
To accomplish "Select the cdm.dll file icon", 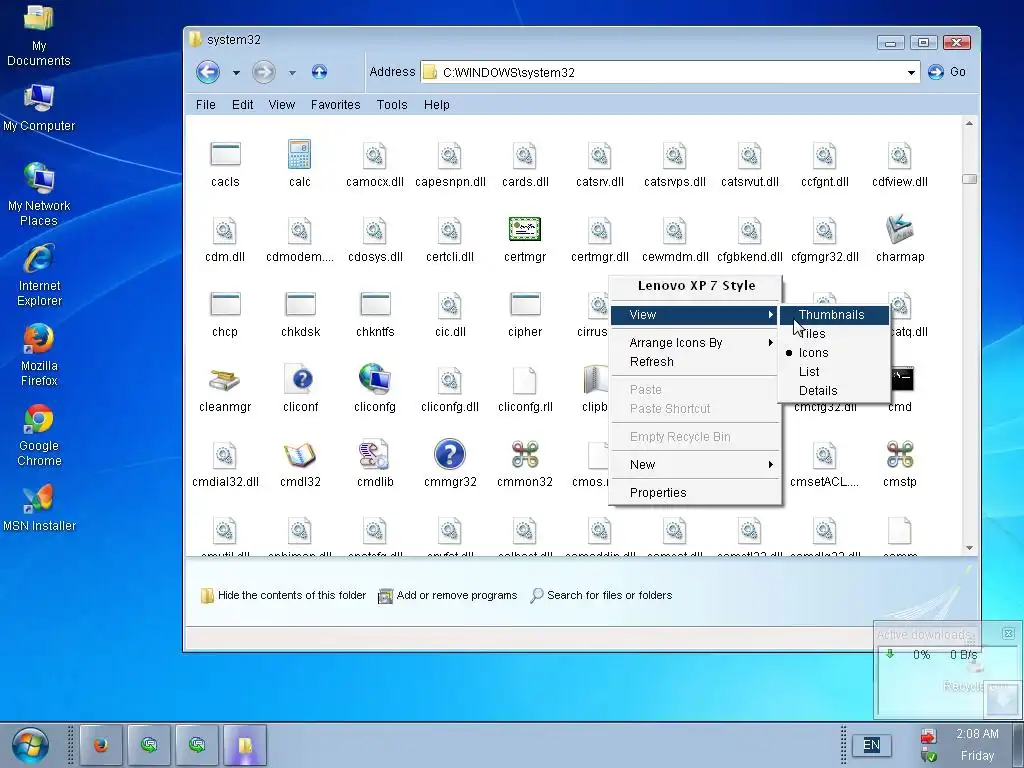I will (225, 231).
